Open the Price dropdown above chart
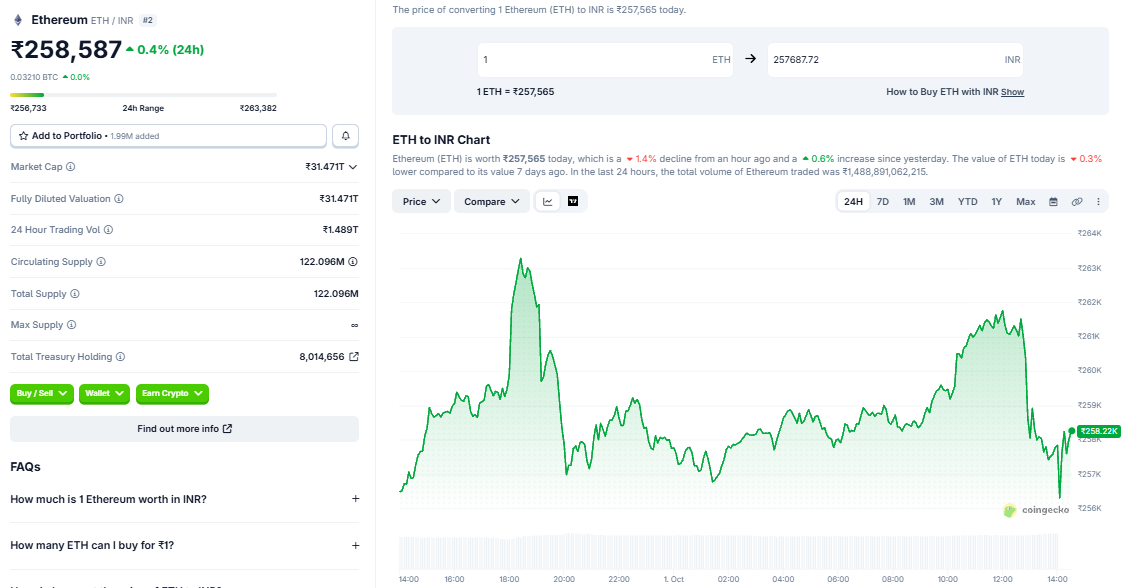The height and width of the screenshot is (588, 1130). tap(422, 202)
